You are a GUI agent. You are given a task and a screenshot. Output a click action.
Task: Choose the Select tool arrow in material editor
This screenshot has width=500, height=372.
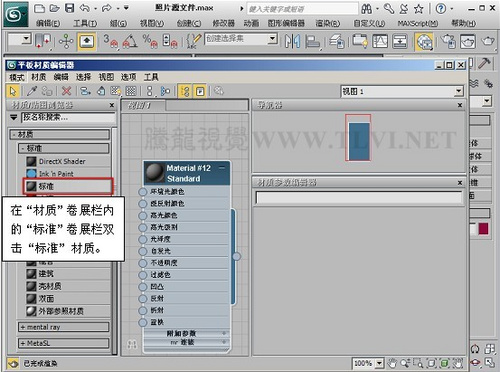pyautogui.click(x=13, y=91)
